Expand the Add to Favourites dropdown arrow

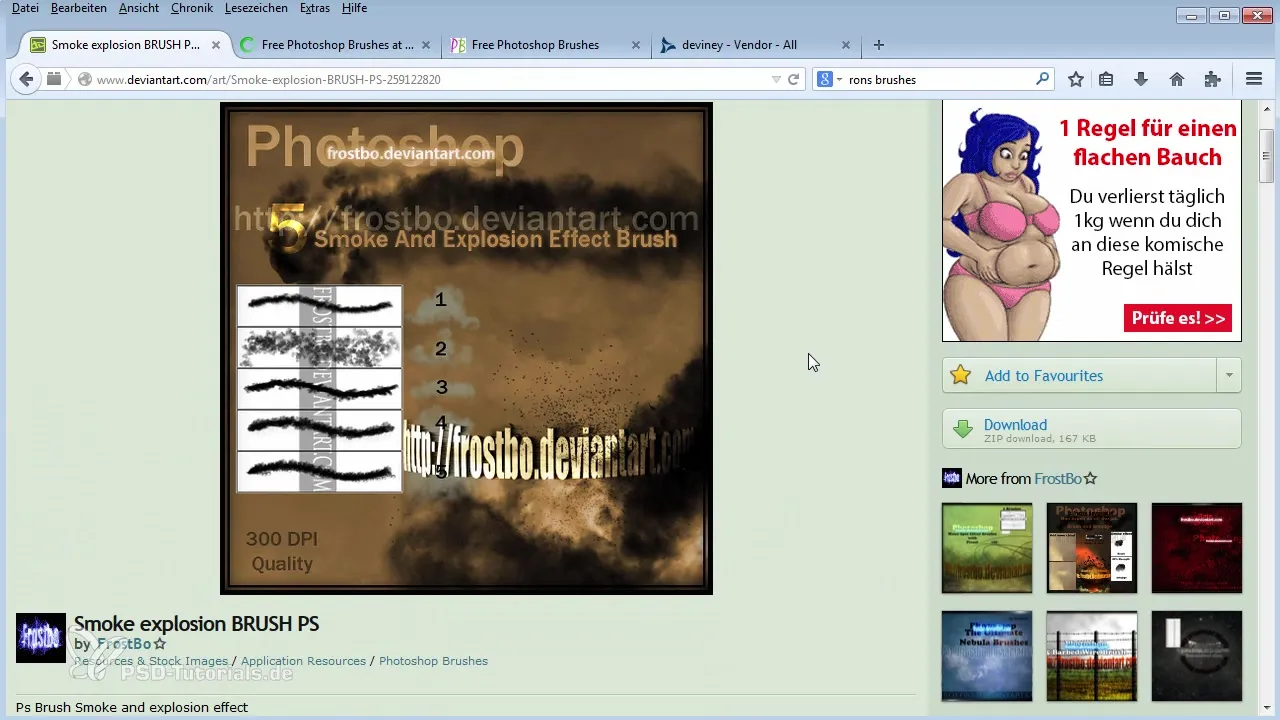(1228, 376)
